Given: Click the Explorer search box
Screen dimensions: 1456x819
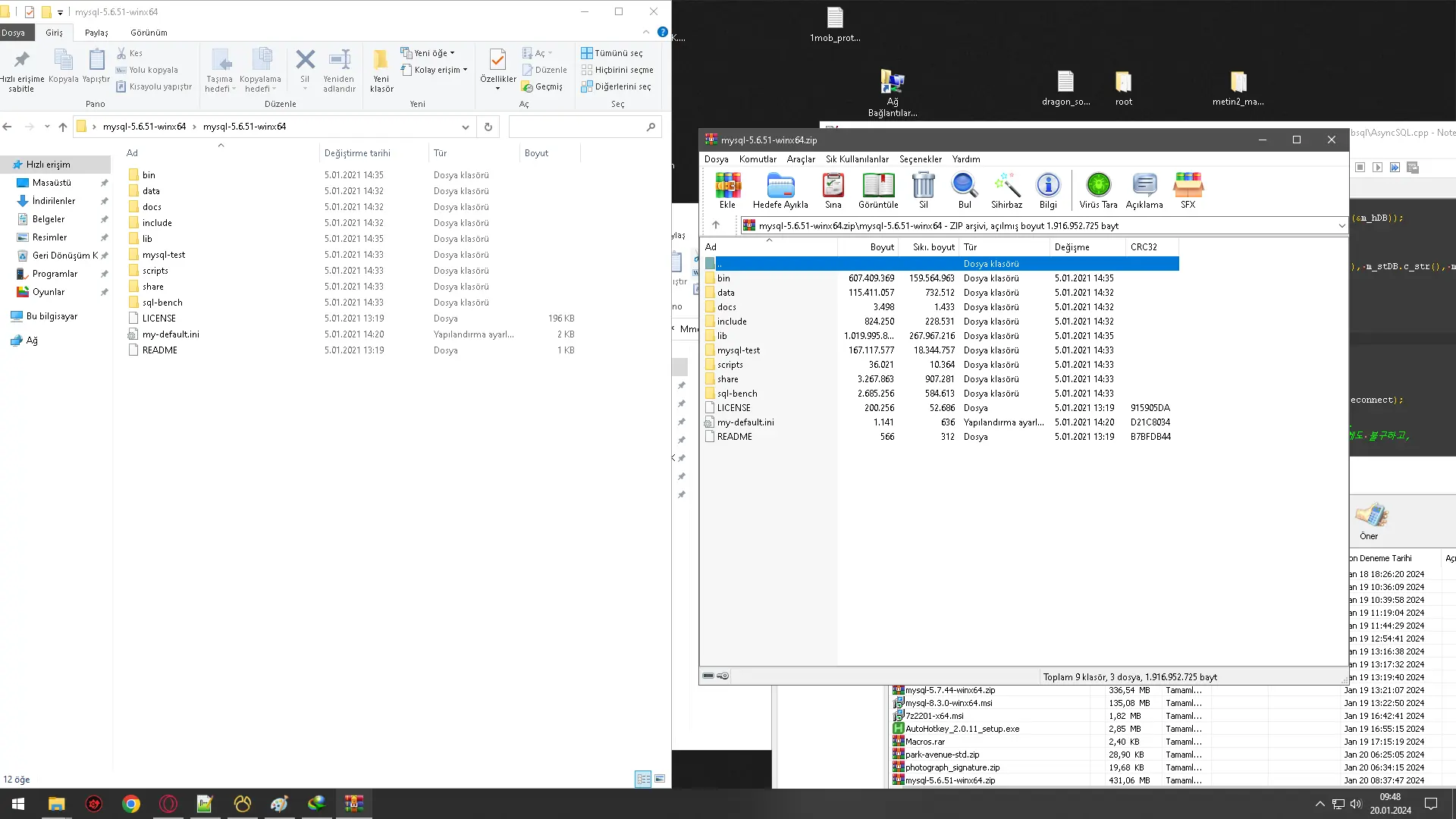Looking at the screenshot, I should 585,127.
